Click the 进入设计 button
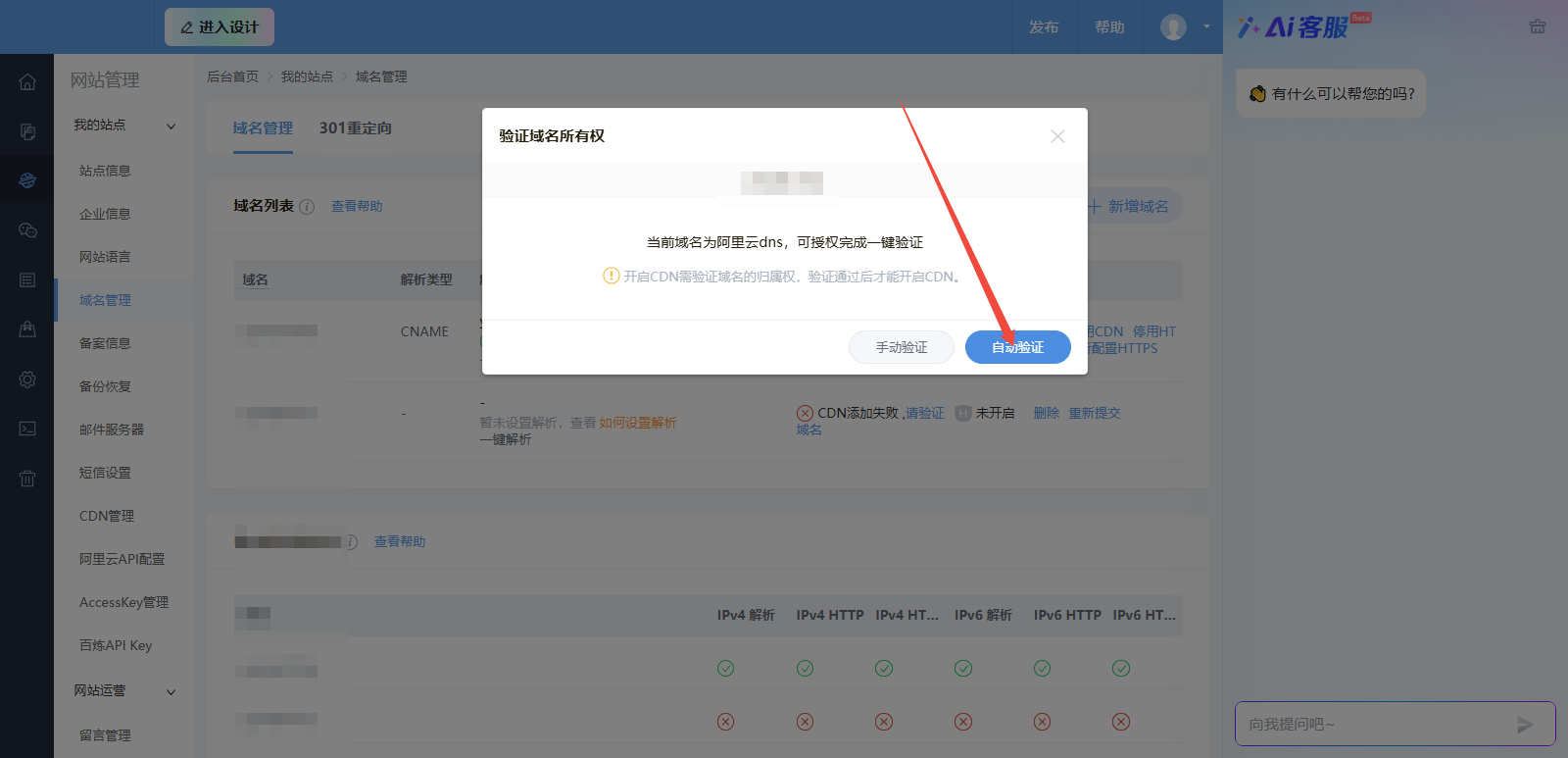This screenshot has width=1568, height=758. click(220, 27)
